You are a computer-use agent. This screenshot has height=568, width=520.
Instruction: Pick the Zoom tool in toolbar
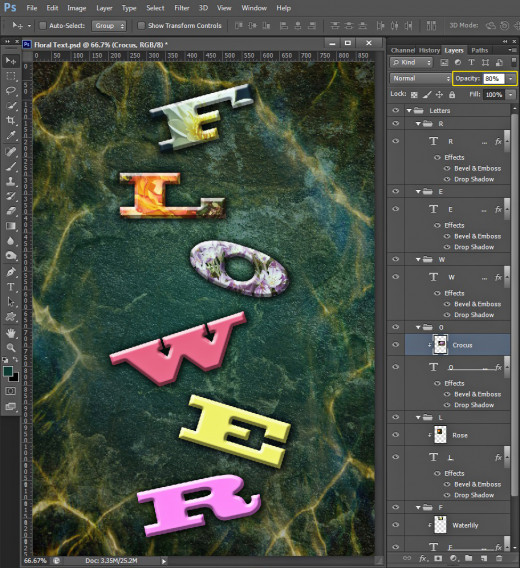click(x=11, y=348)
